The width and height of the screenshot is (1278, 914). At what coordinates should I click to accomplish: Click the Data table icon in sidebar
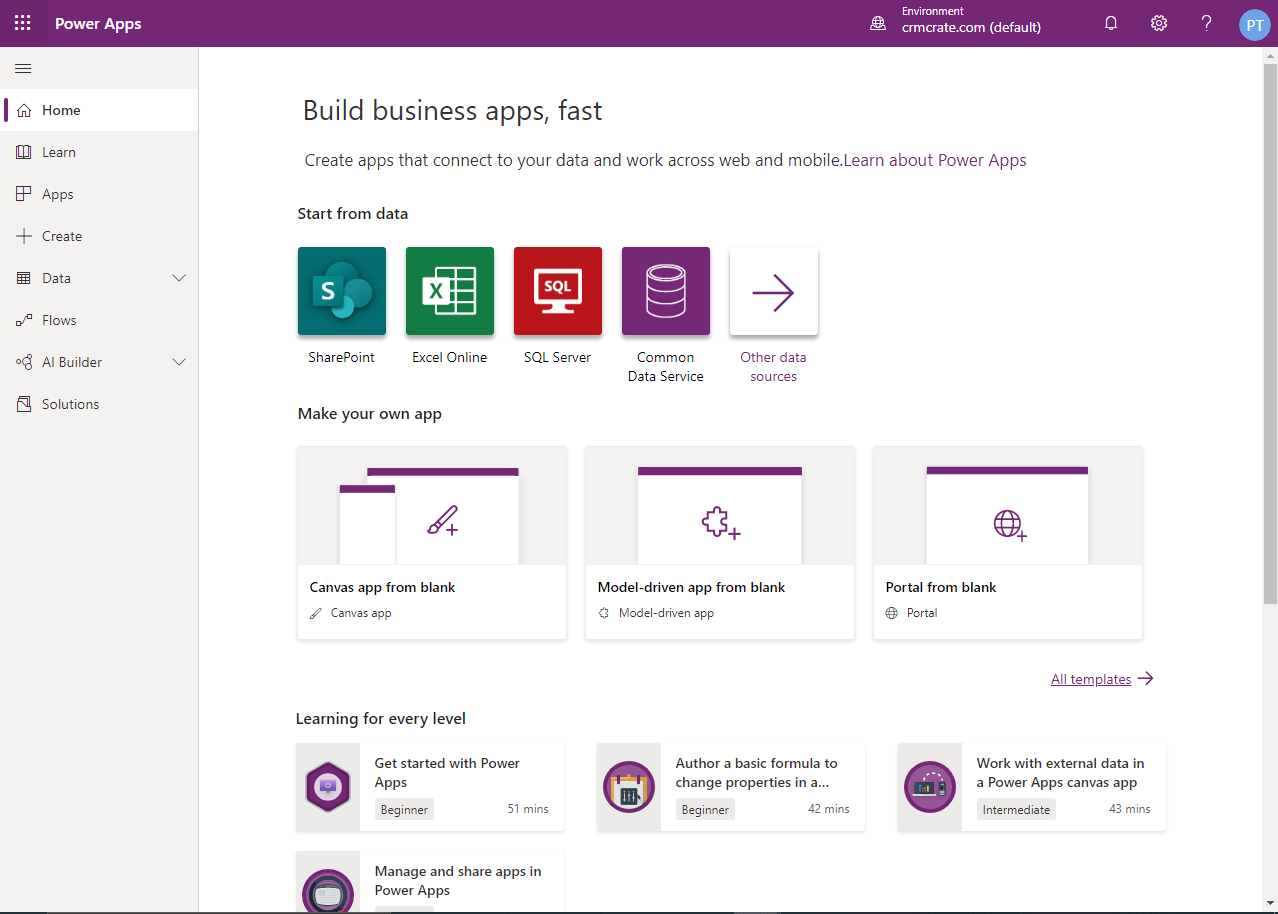click(24, 278)
